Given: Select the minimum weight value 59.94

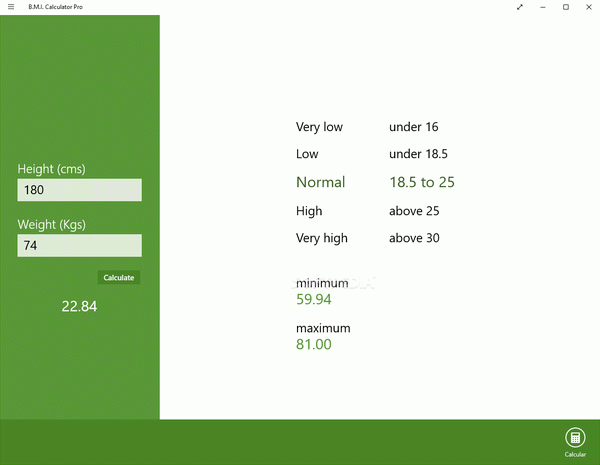Looking at the screenshot, I should pyautogui.click(x=313, y=299).
